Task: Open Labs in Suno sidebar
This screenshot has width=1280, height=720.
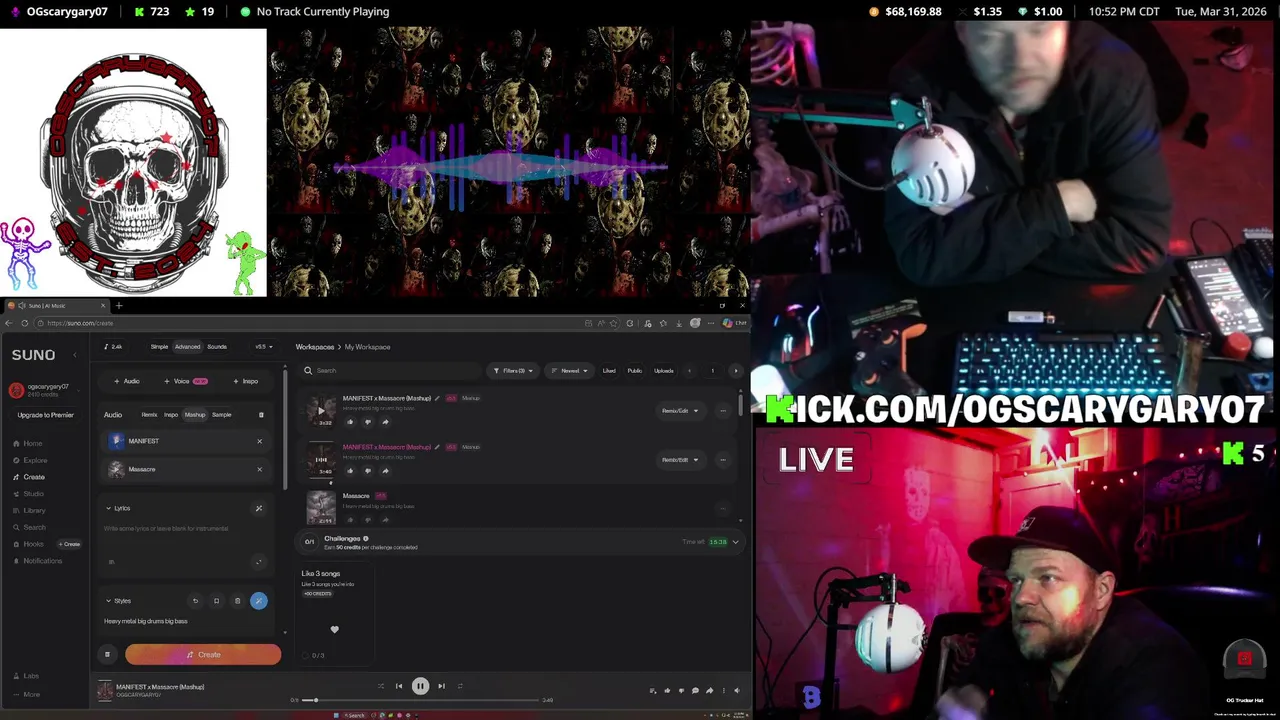Action: point(26,676)
